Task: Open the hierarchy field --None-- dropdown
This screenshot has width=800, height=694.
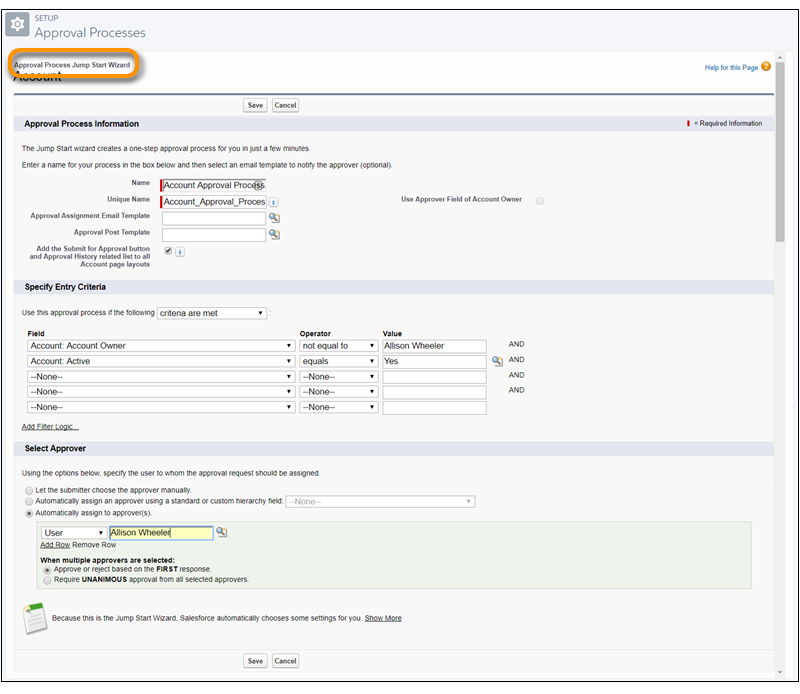Action: (x=381, y=502)
